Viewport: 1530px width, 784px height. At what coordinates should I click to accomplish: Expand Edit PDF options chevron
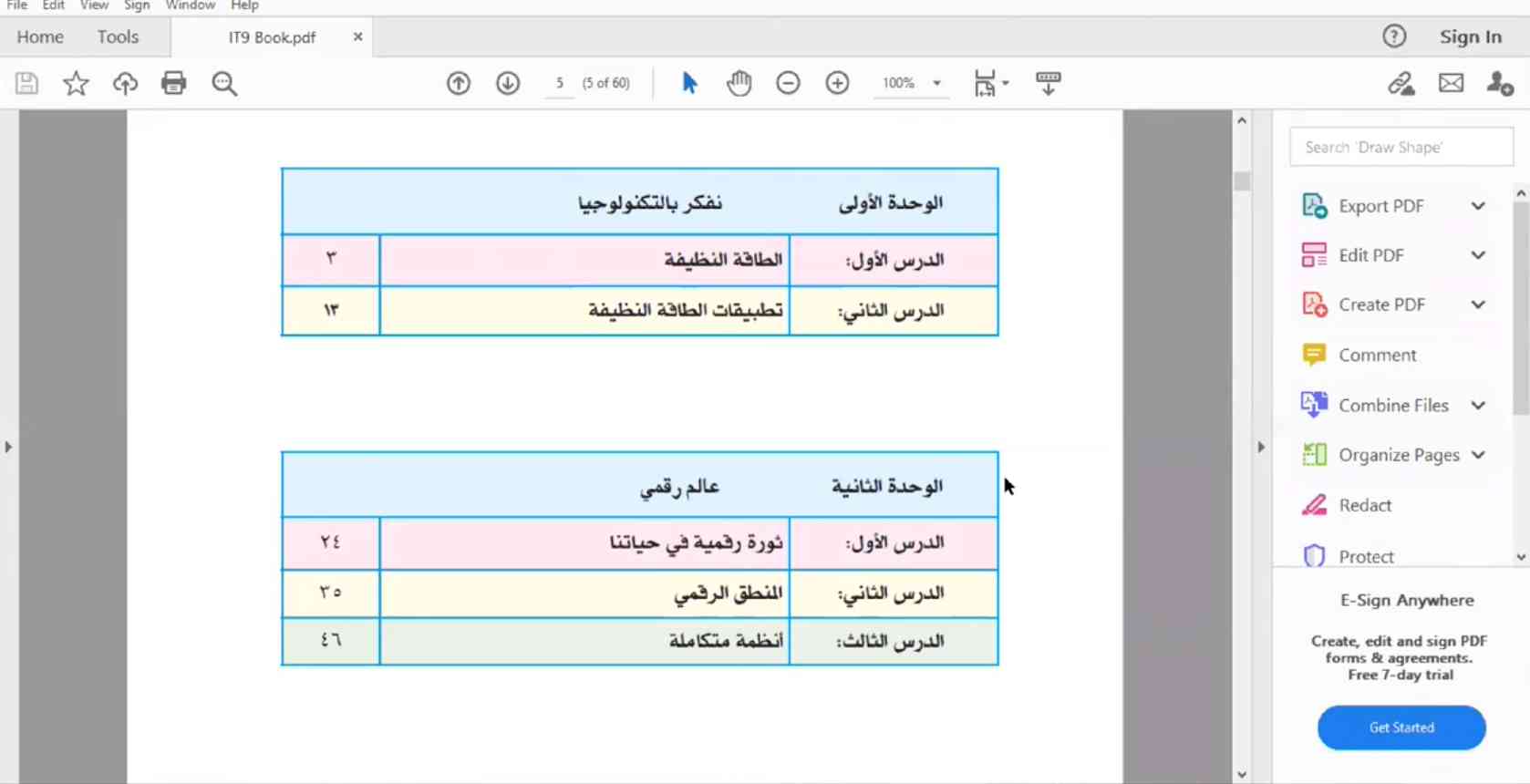[x=1478, y=255]
